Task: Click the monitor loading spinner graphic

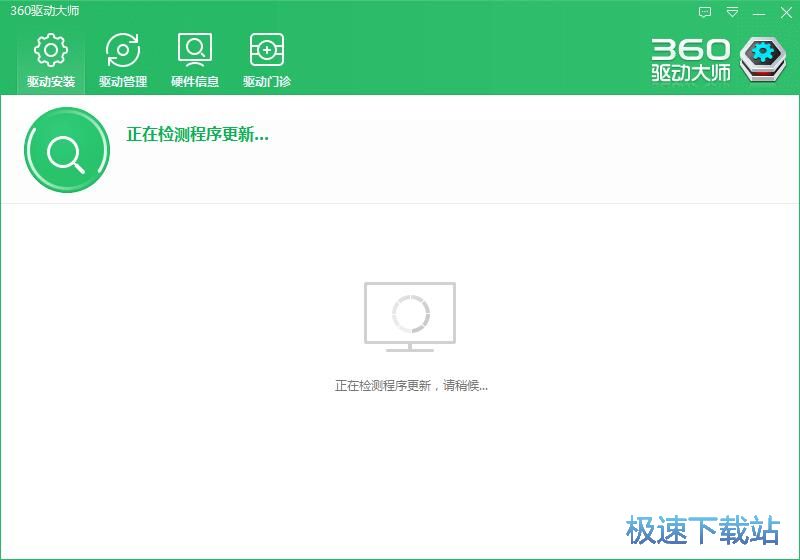Action: tap(410, 317)
